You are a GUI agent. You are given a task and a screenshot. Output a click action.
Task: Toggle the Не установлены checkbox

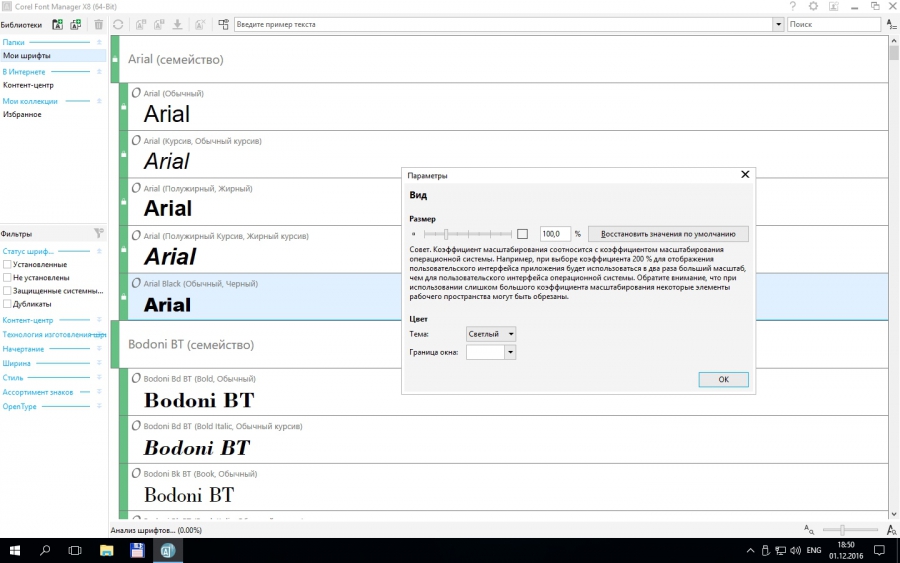pos(7,278)
